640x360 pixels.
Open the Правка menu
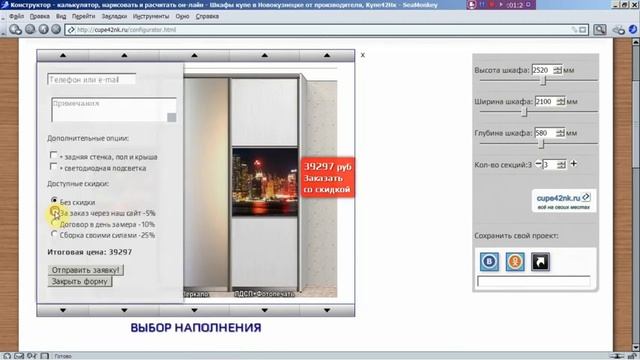pyautogui.click(x=40, y=16)
